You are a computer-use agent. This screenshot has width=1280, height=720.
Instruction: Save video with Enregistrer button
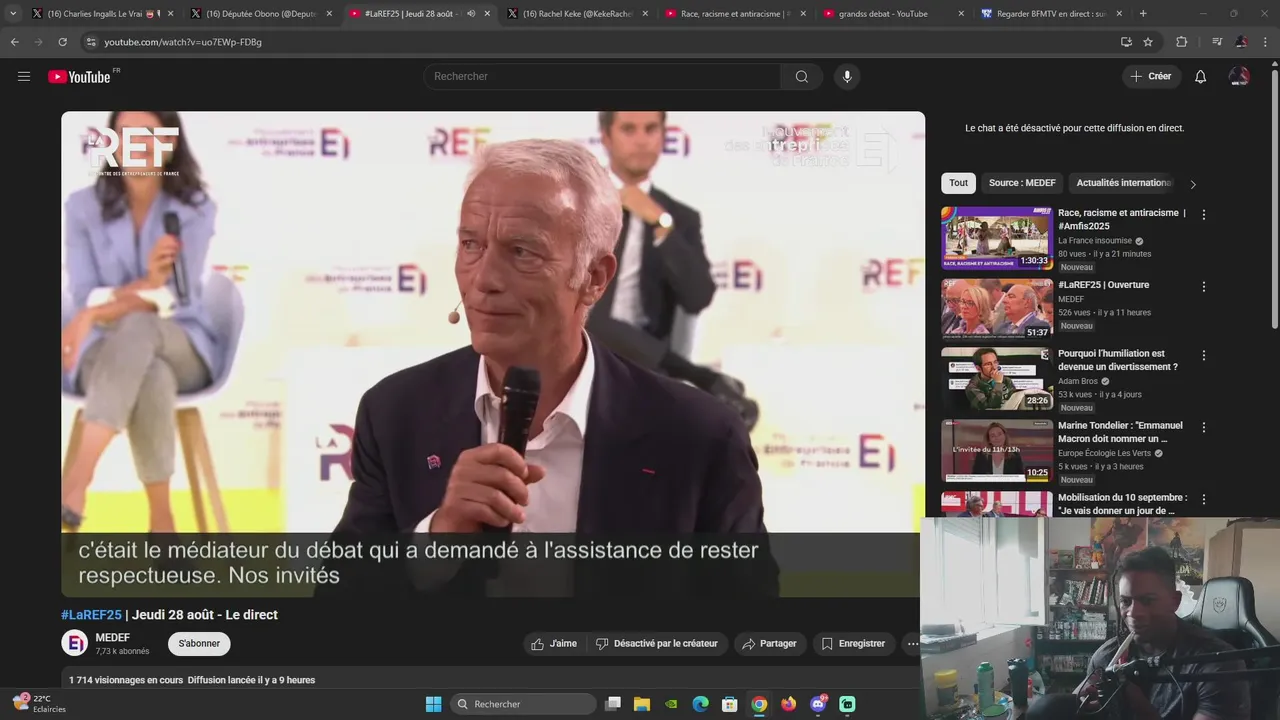pyautogui.click(x=854, y=644)
